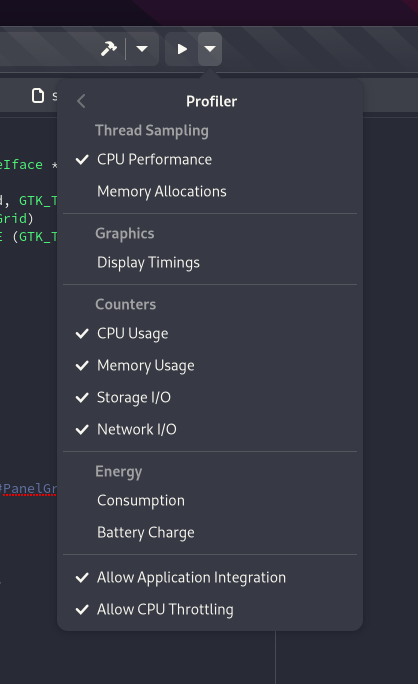The height and width of the screenshot is (684, 418).
Task: Click the PanelGr underlined code text
Action: [29, 489]
